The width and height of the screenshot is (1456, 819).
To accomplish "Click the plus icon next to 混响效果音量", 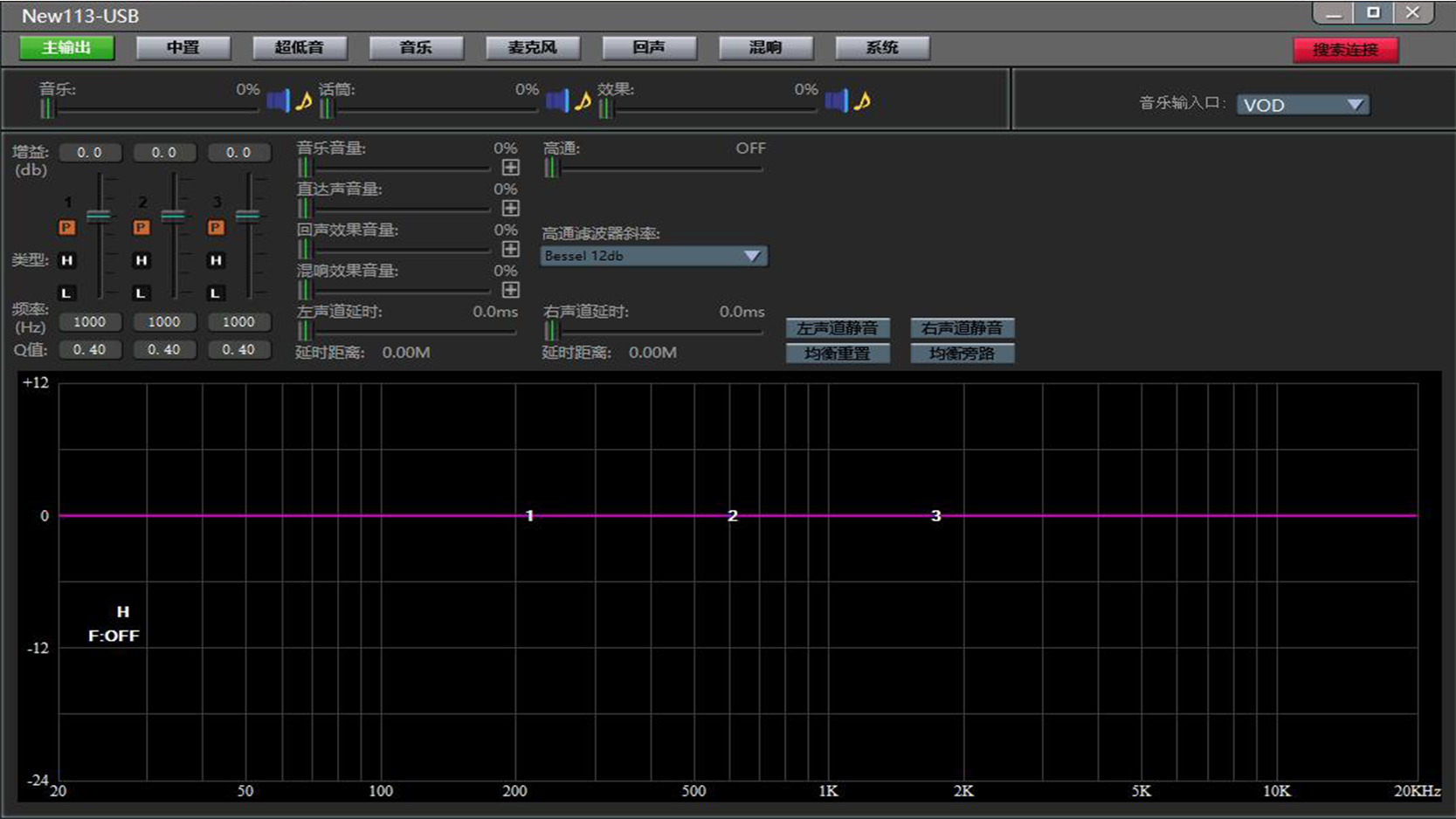I will 511,290.
